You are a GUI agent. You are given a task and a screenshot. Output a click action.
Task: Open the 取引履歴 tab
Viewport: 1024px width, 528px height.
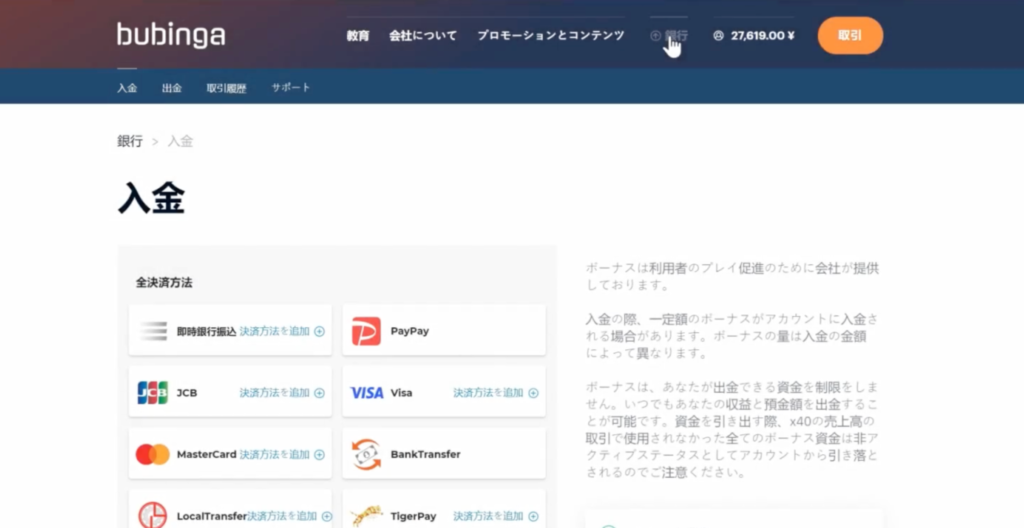(226, 88)
